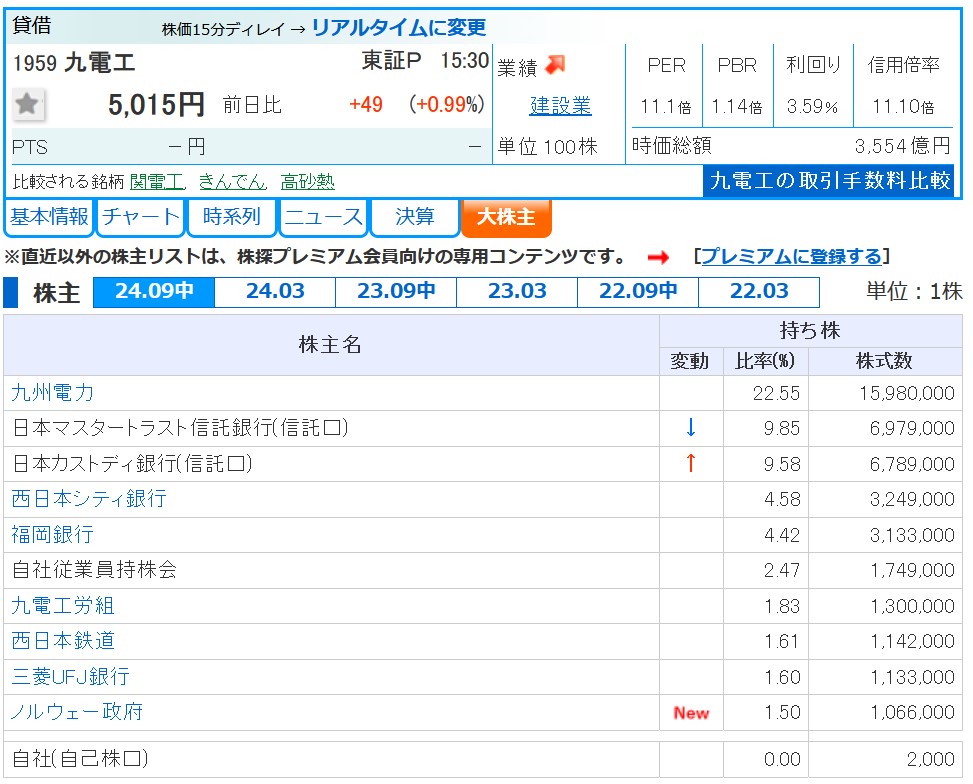Click the 自社(自己株口) row name
This screenshot has height=784, width=973.
click(x=81, y=759)
